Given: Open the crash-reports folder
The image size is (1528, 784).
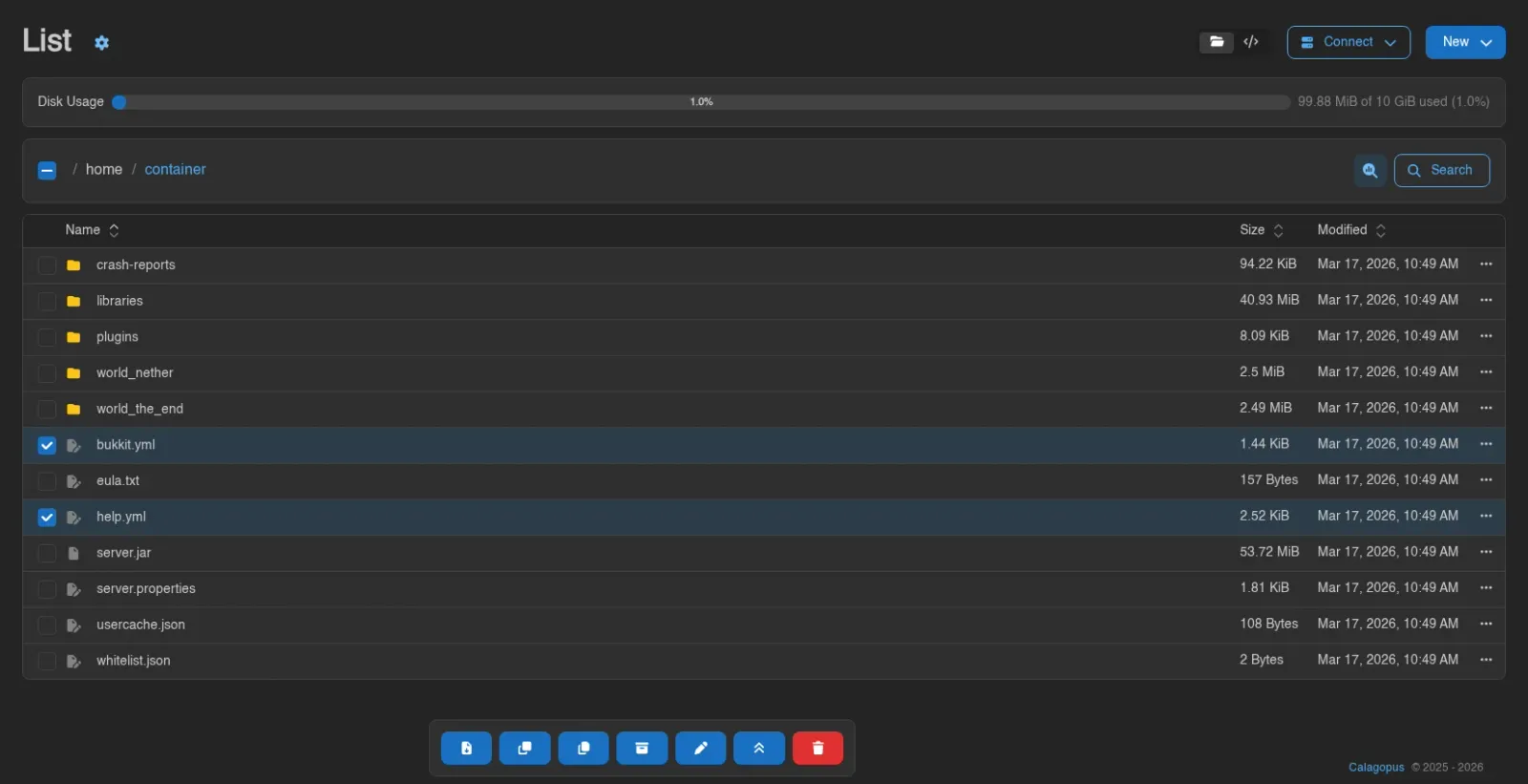Looking at the screenshot, I should click(136, 265).
